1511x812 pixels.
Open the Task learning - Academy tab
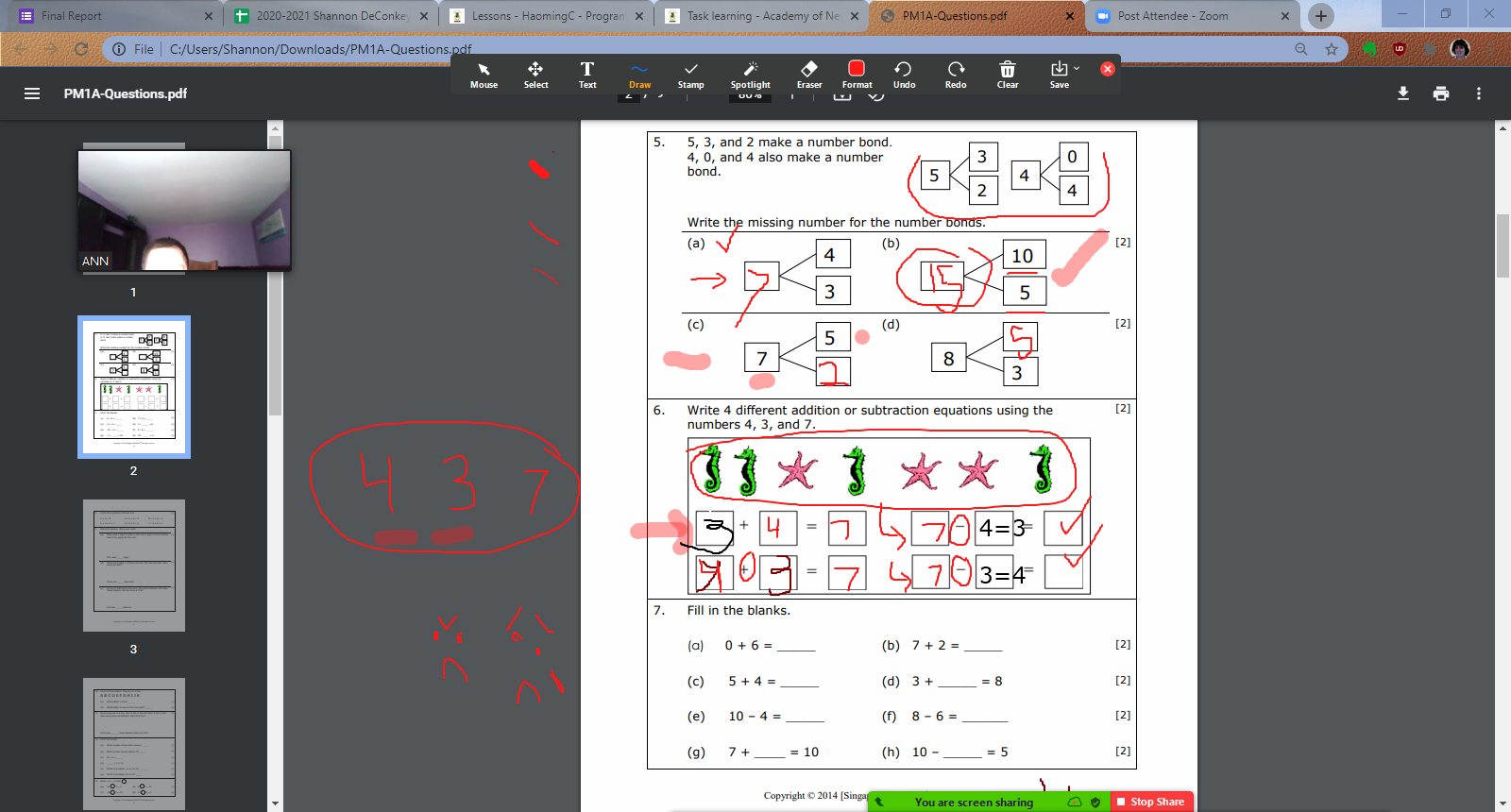[x=761, y=16]
